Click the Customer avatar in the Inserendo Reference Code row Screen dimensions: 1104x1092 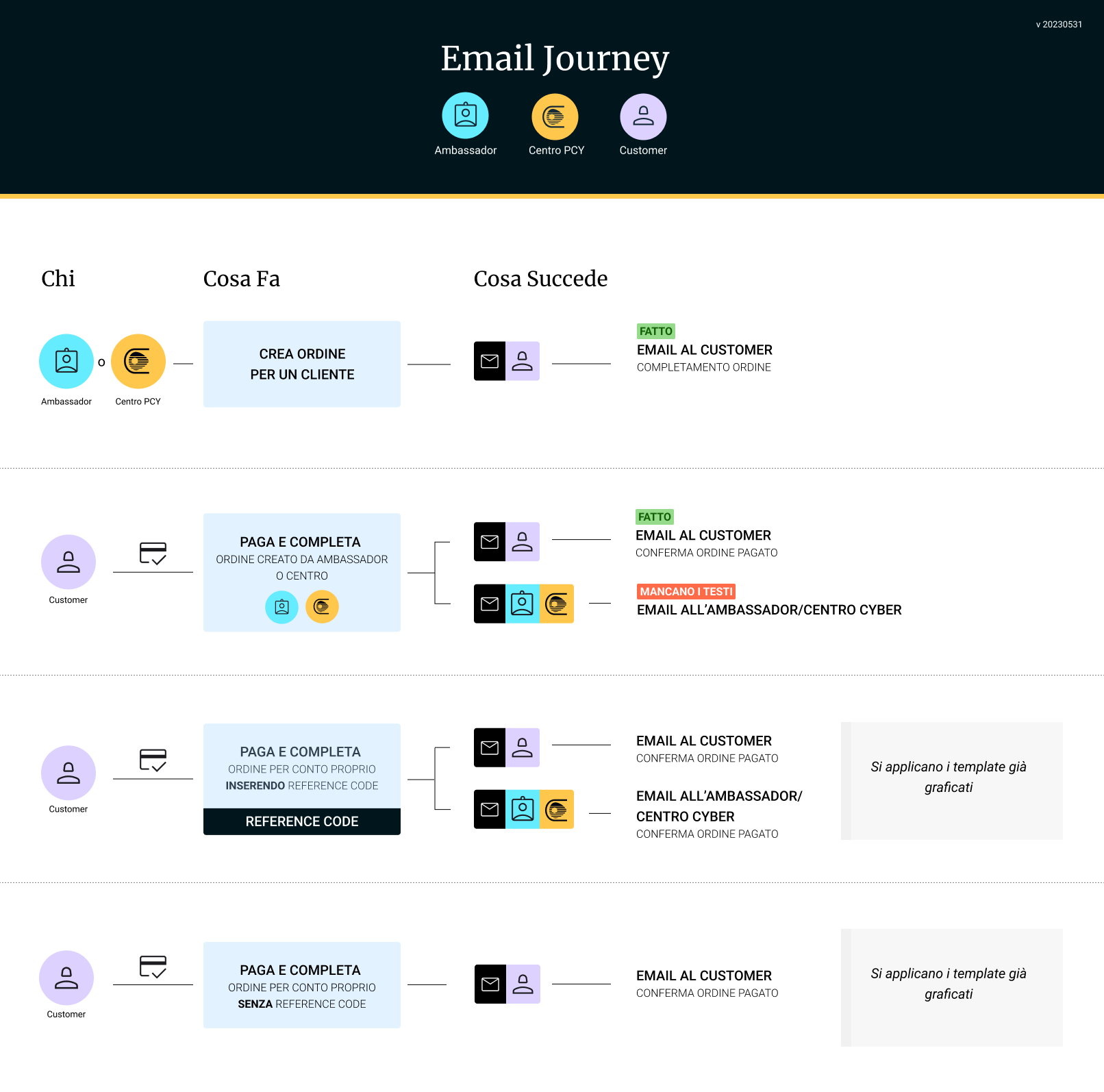(68, 773)
